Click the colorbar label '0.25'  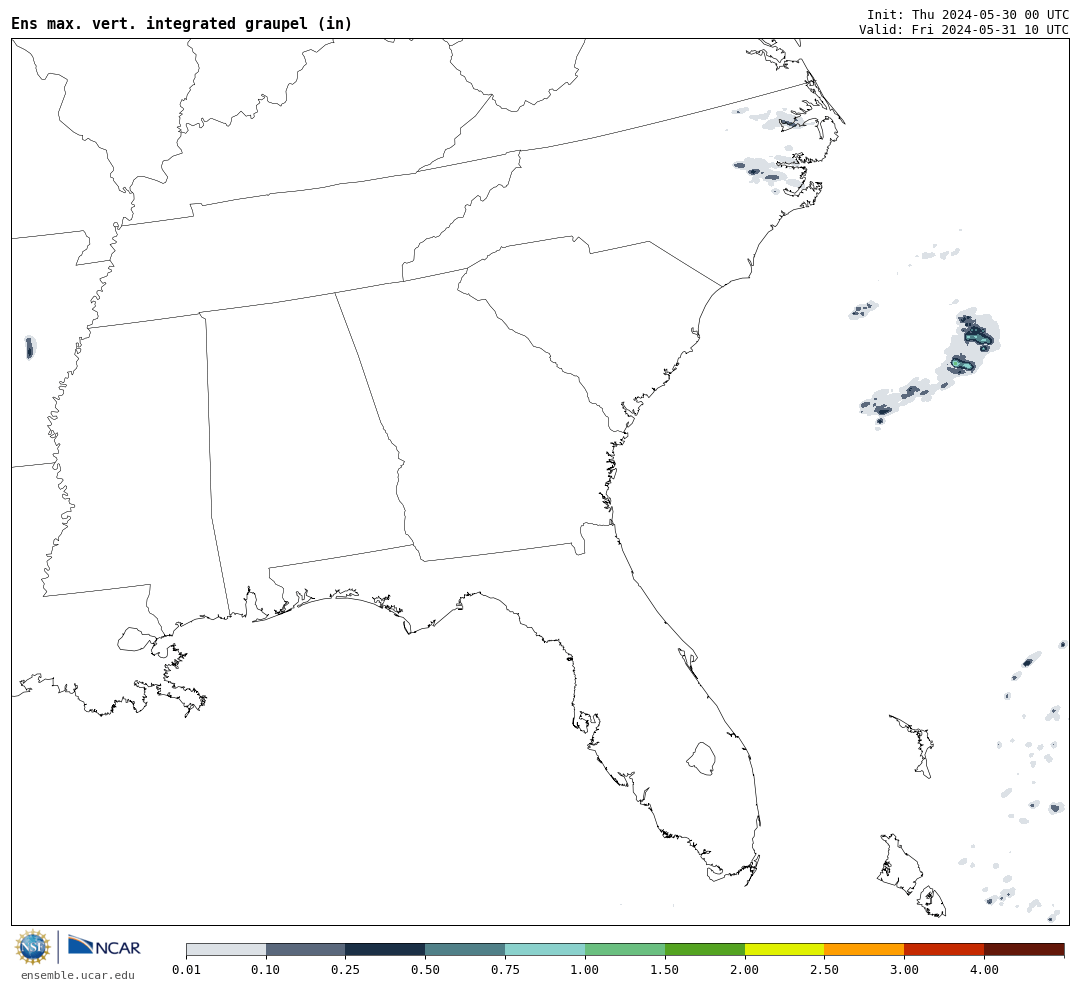[346, 969]
